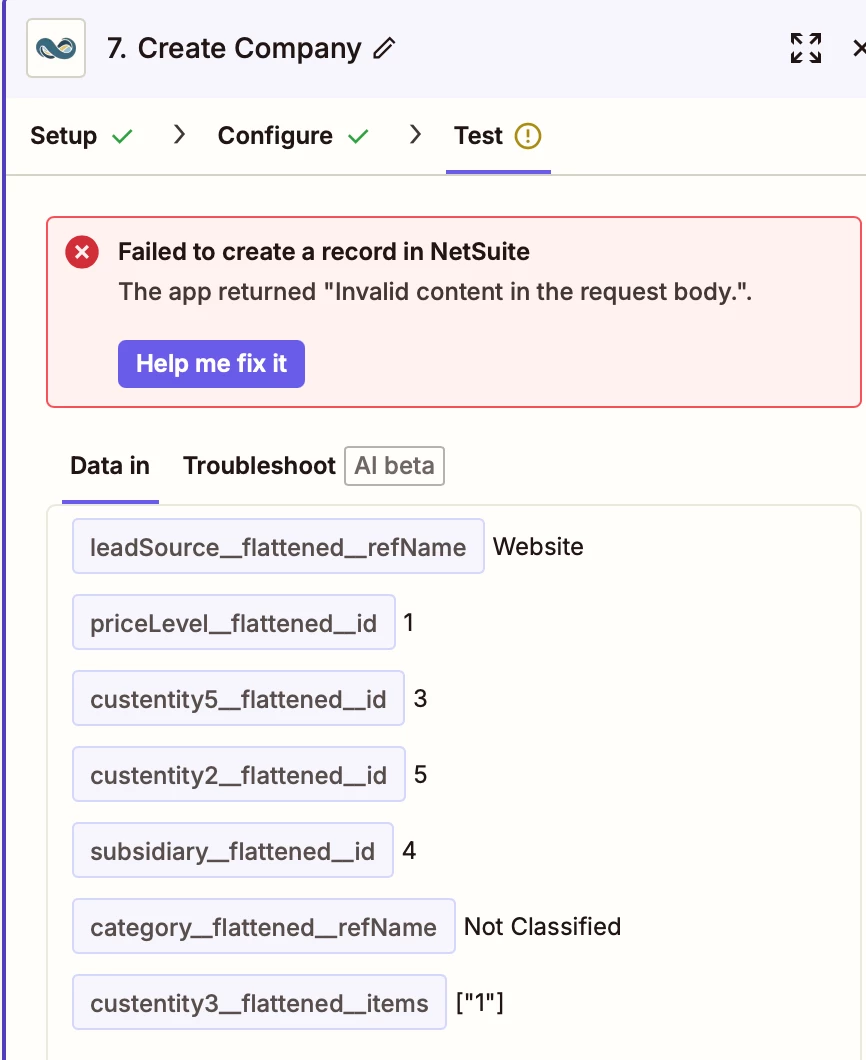This screenshot has height=1060, width=866.
Task: Click the ["1"] value of custentity3 items
Action: pyautogui.click(x=479, y=1003)
